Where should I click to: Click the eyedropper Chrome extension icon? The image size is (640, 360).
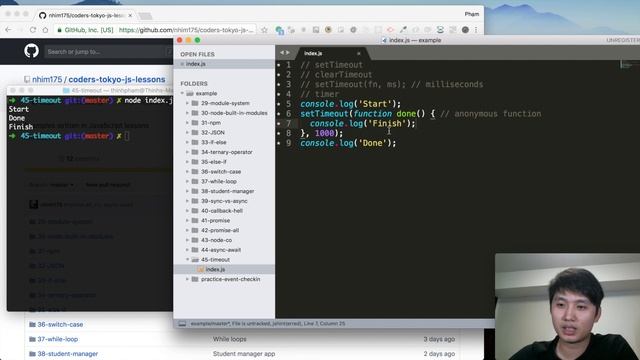(x=403, y=30)
